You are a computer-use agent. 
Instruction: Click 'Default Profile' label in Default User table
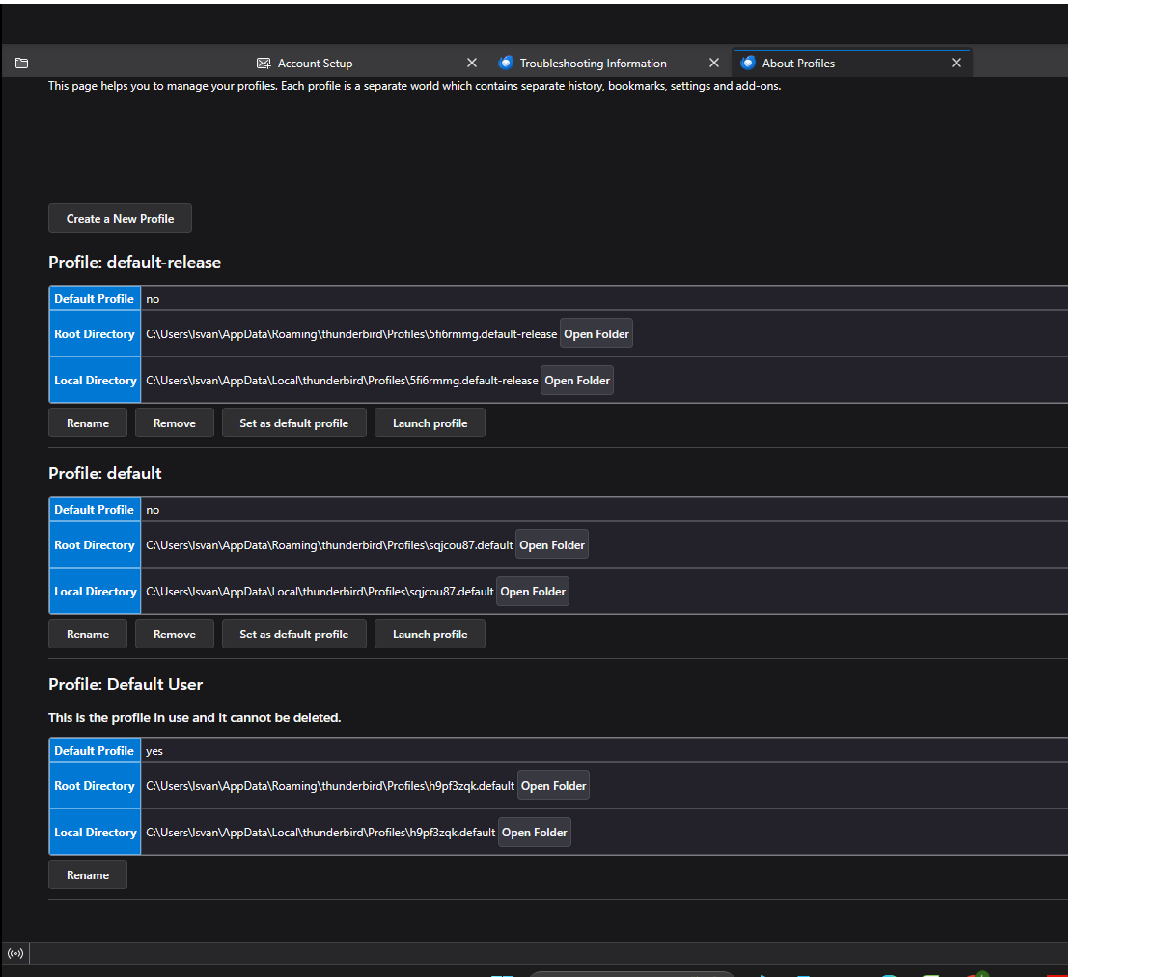[94, 751]
